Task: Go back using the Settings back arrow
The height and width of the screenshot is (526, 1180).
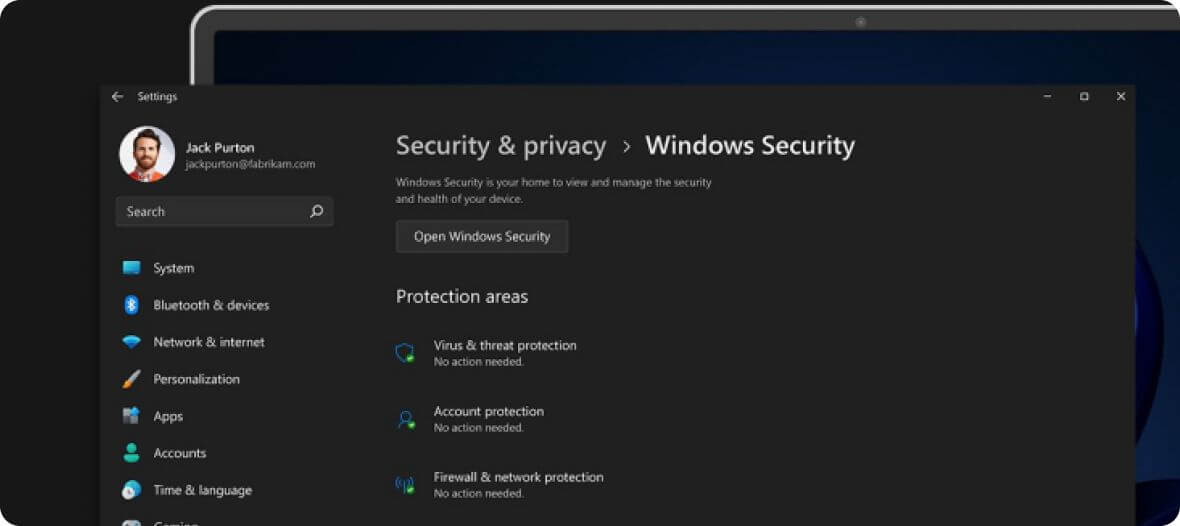Action: pos(117,97)
